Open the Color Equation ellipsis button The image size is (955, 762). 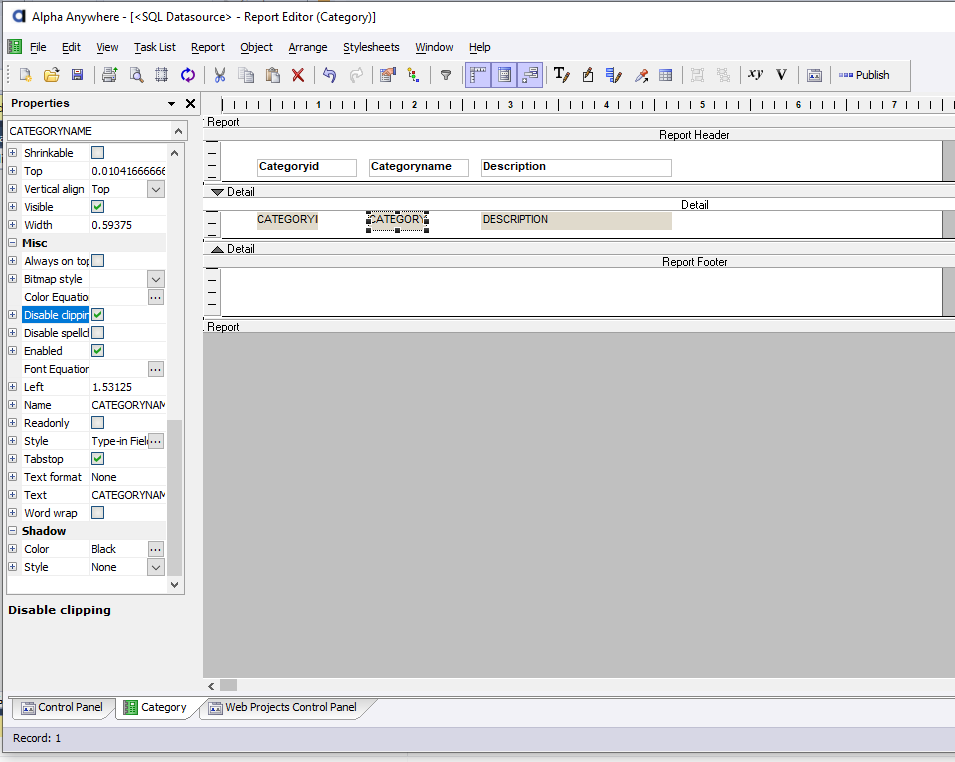(x=156, y=297)
